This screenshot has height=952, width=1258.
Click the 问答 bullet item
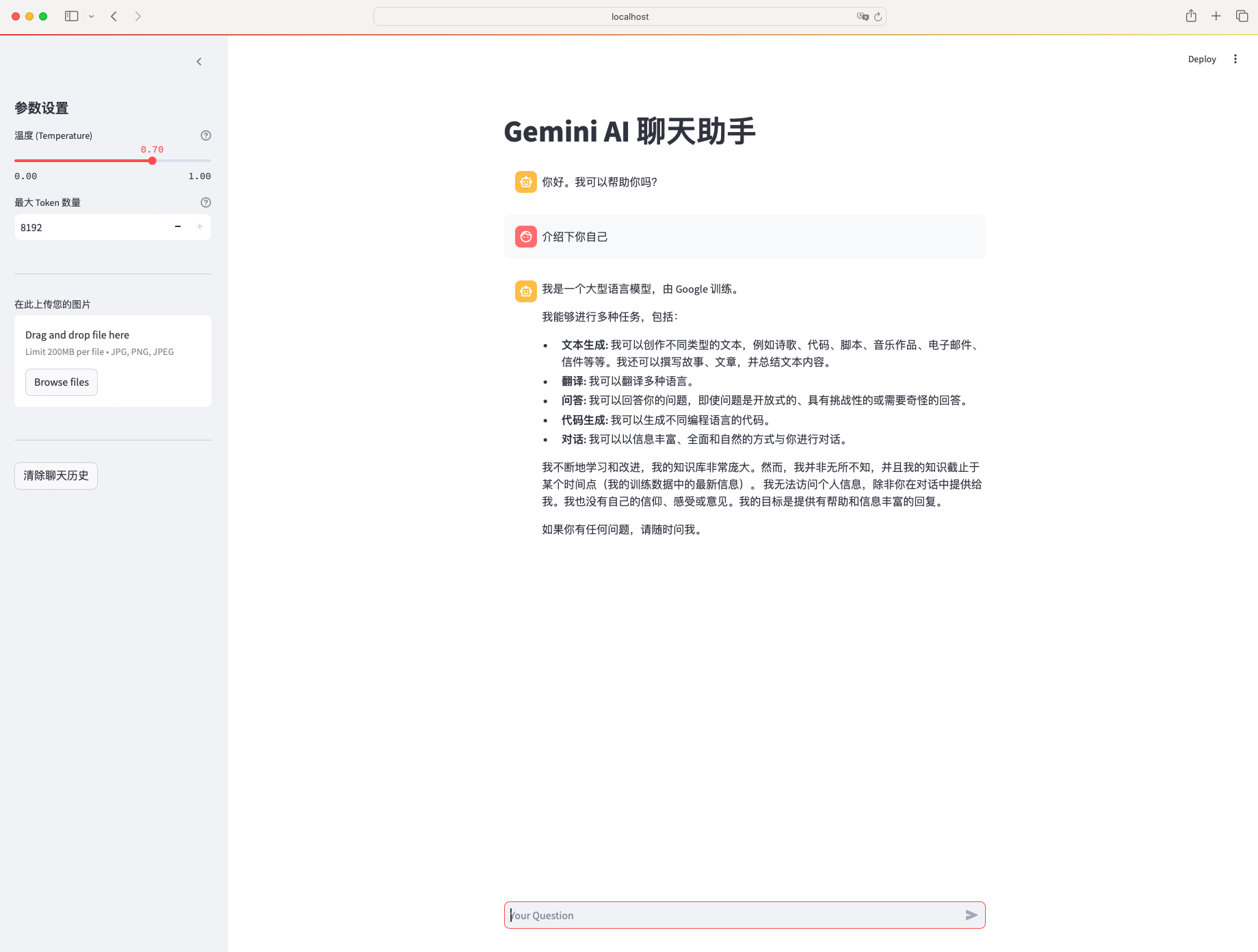766,401
